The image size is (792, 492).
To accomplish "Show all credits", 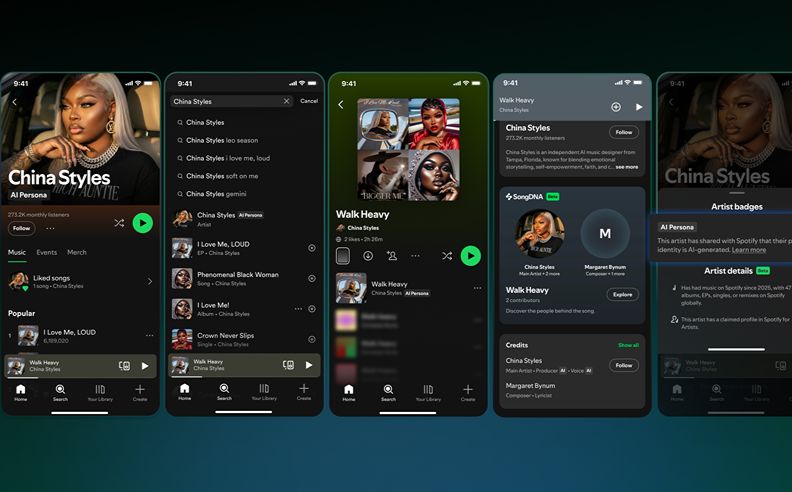I will point(628,345).
